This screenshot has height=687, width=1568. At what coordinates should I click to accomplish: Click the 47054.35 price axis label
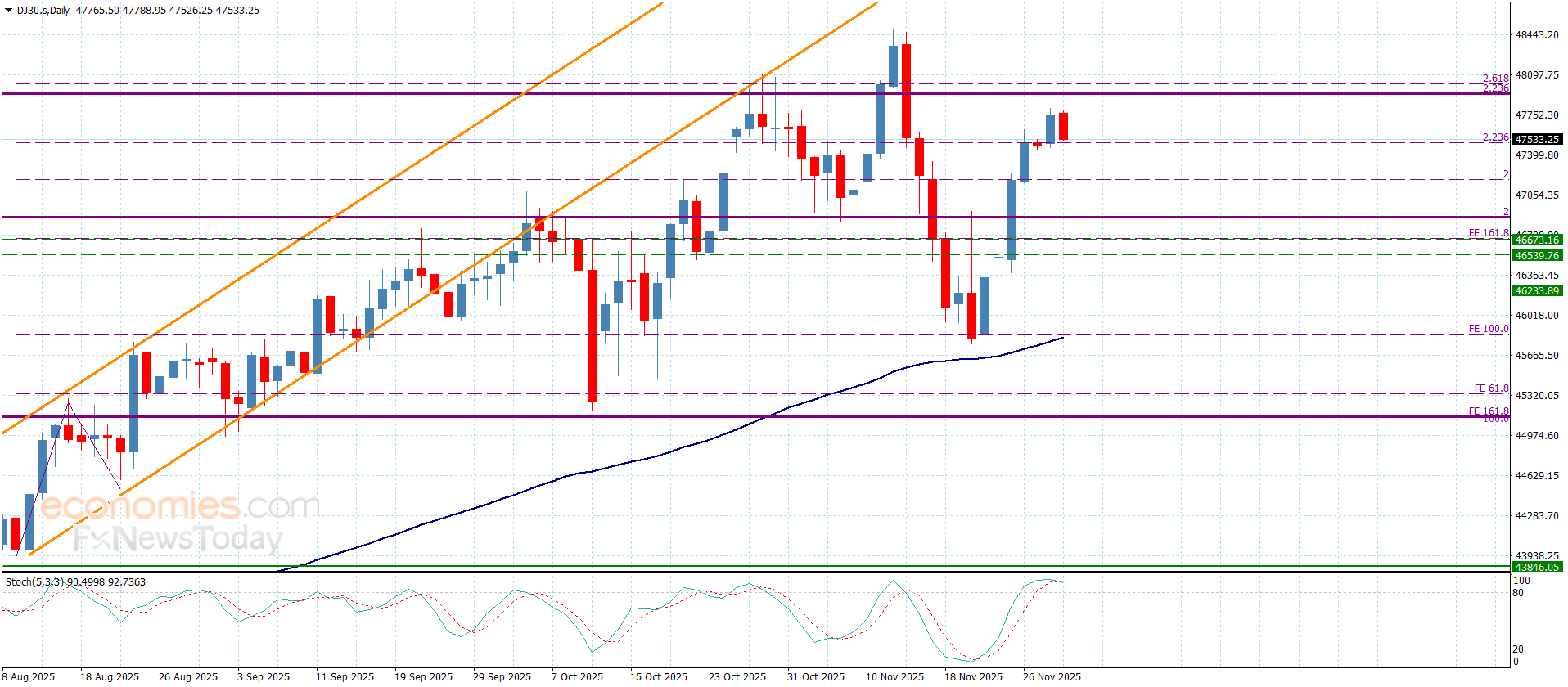click(1537, 195)
